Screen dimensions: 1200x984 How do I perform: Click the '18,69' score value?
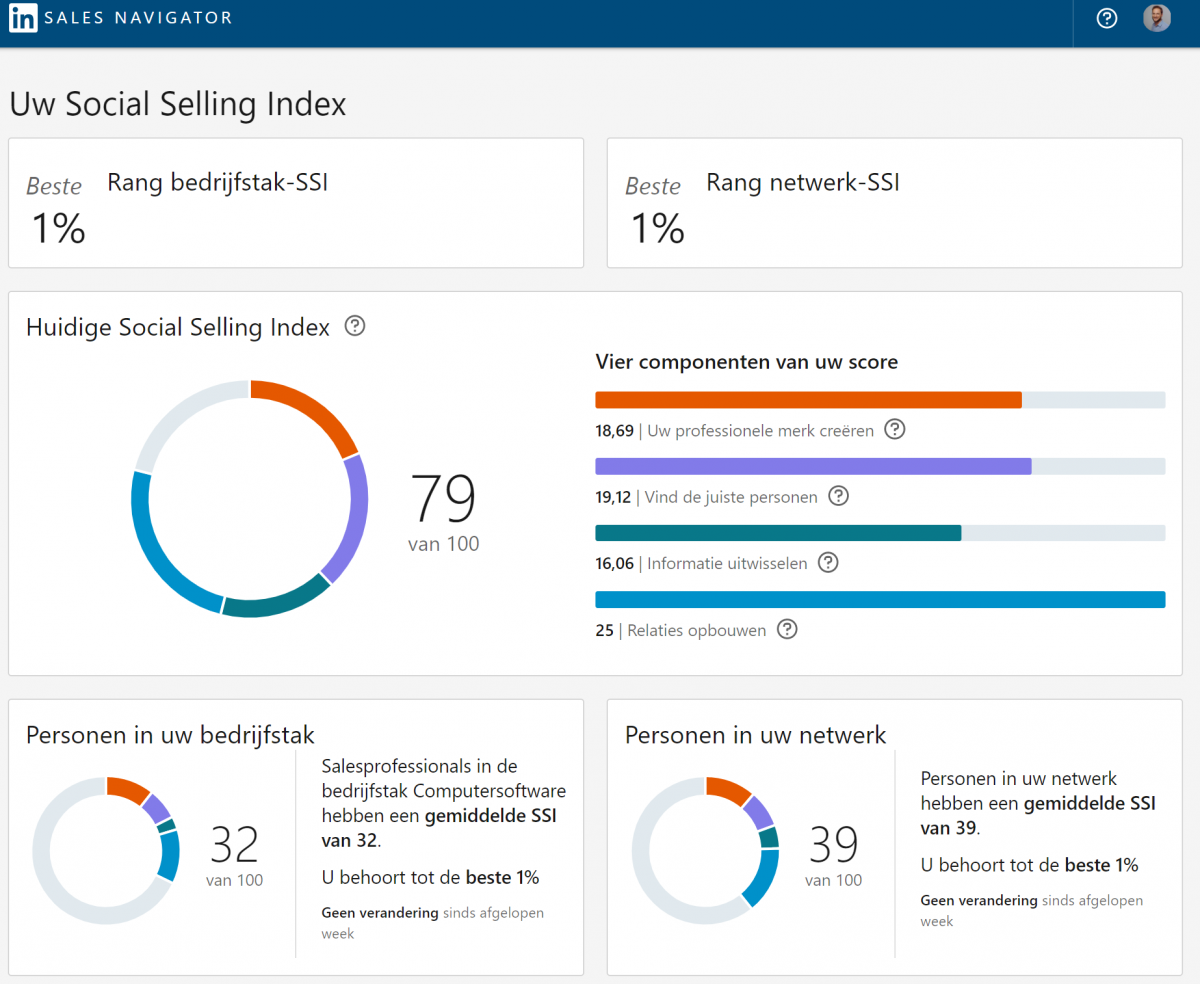click(614, 431)
